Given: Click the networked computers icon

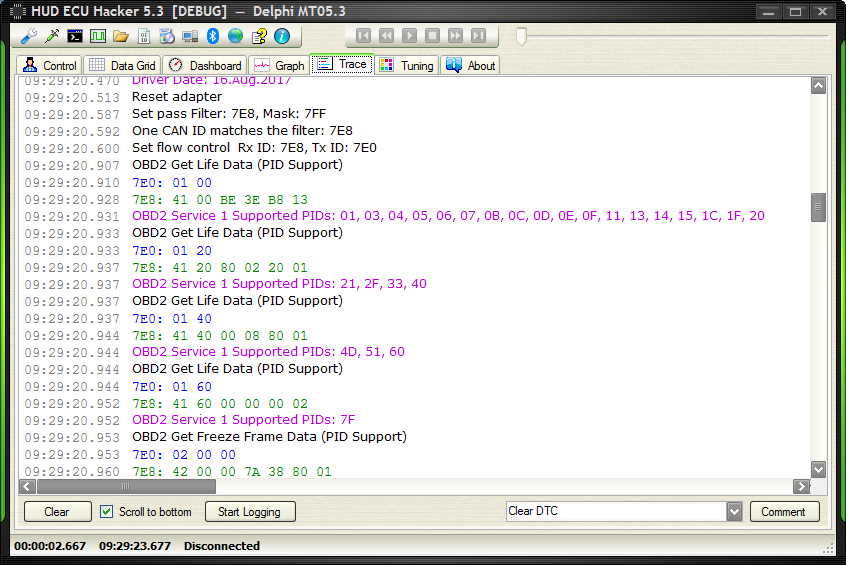Looking at the screenshot, I should [190, 36].
